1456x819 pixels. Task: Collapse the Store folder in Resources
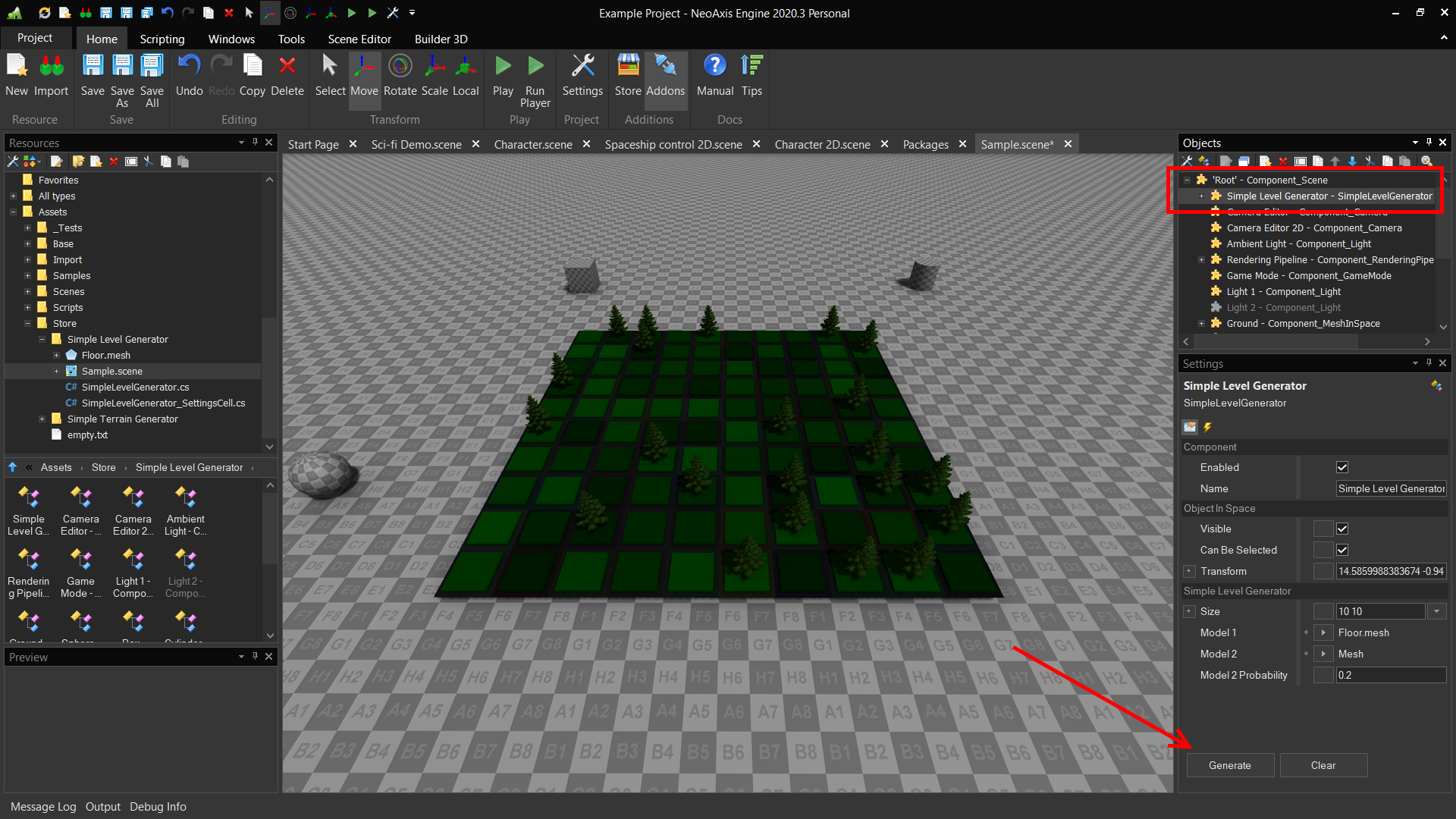click(x=28, y=323)
